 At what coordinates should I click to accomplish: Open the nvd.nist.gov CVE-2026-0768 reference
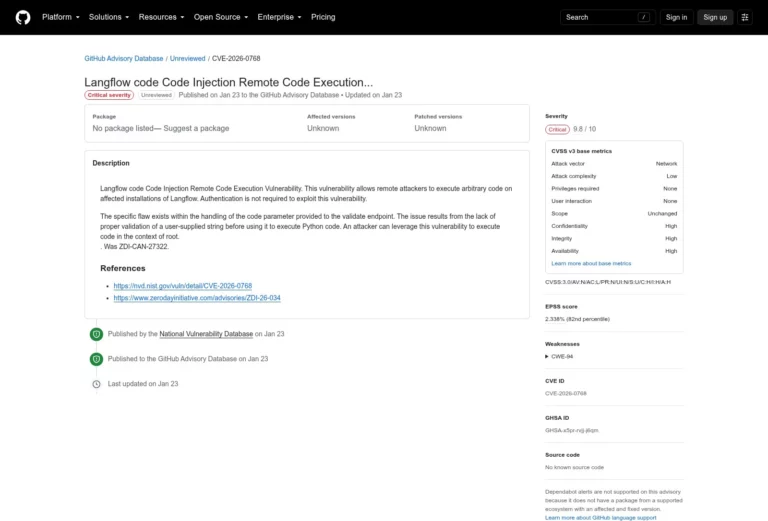point(183,285)
